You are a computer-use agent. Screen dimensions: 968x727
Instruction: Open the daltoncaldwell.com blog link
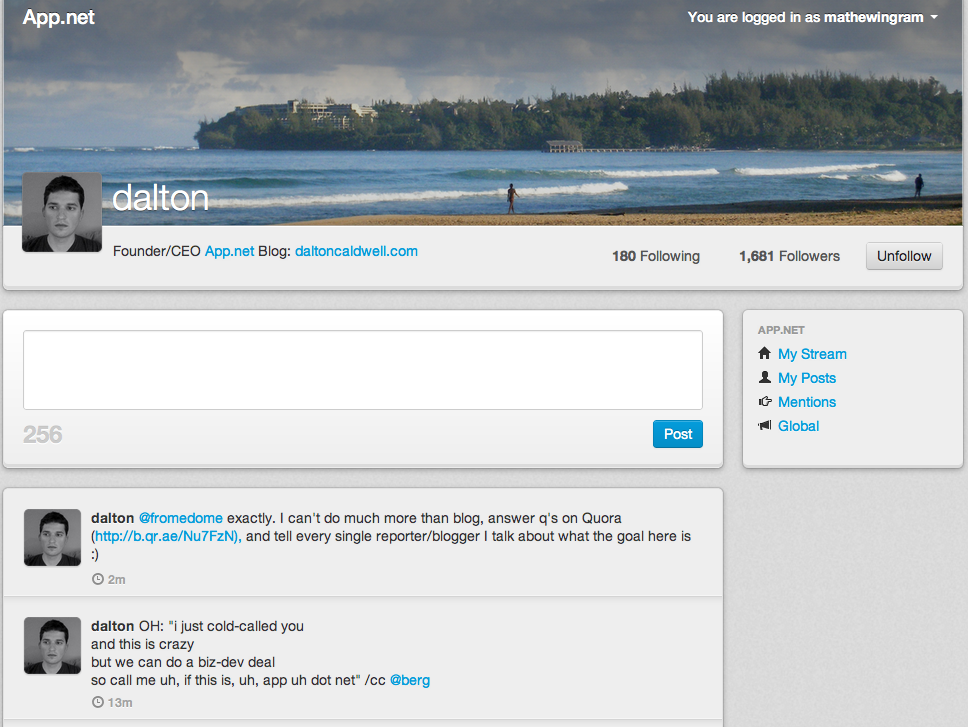[x=356, y=251]
